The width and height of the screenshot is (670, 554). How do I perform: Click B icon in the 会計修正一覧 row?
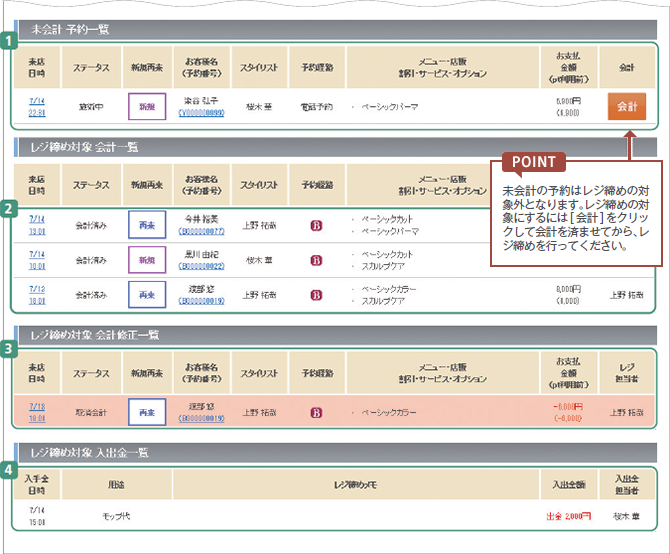click(317, 412)
